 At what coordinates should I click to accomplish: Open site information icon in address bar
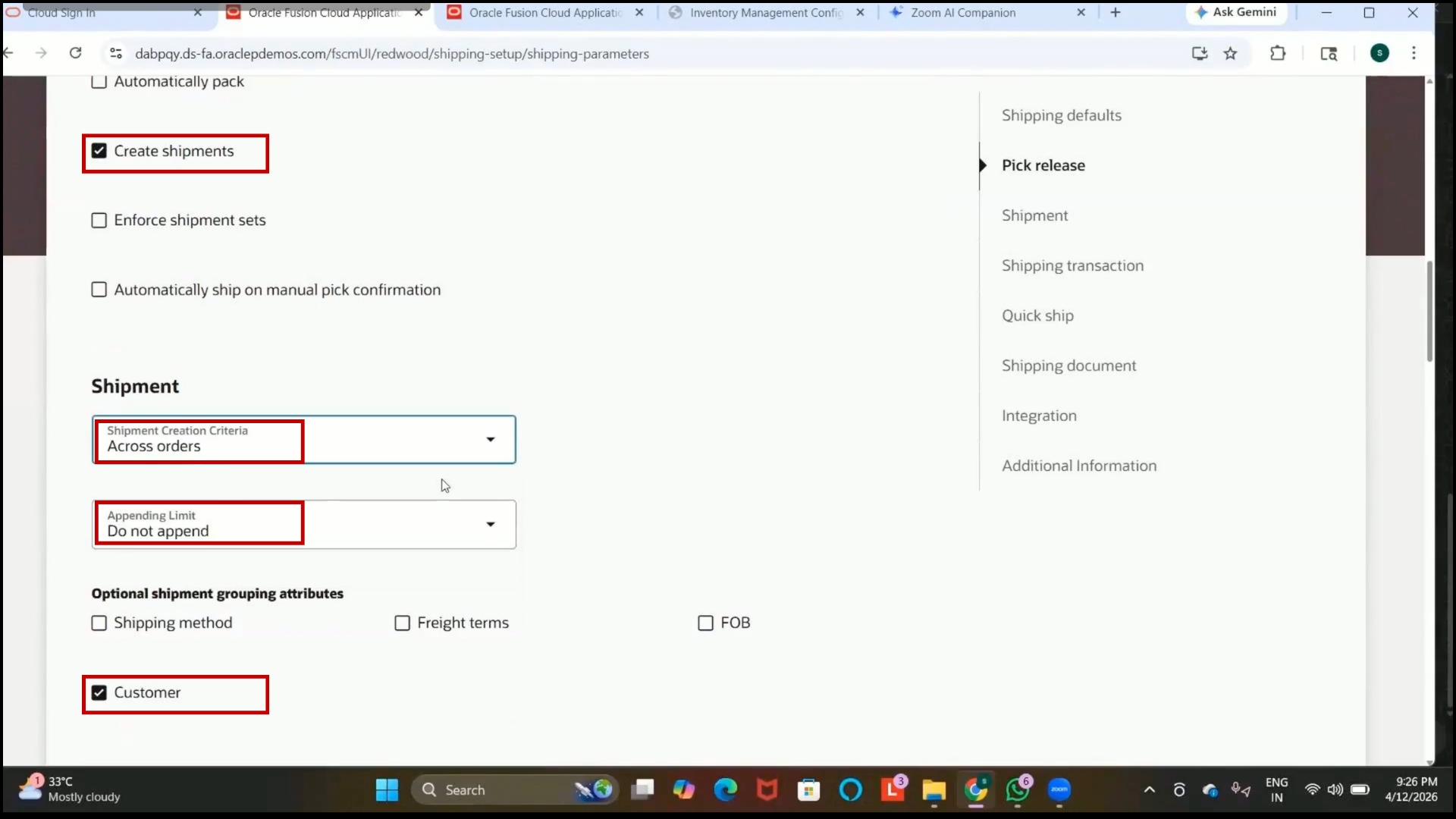tap(116, 53)
